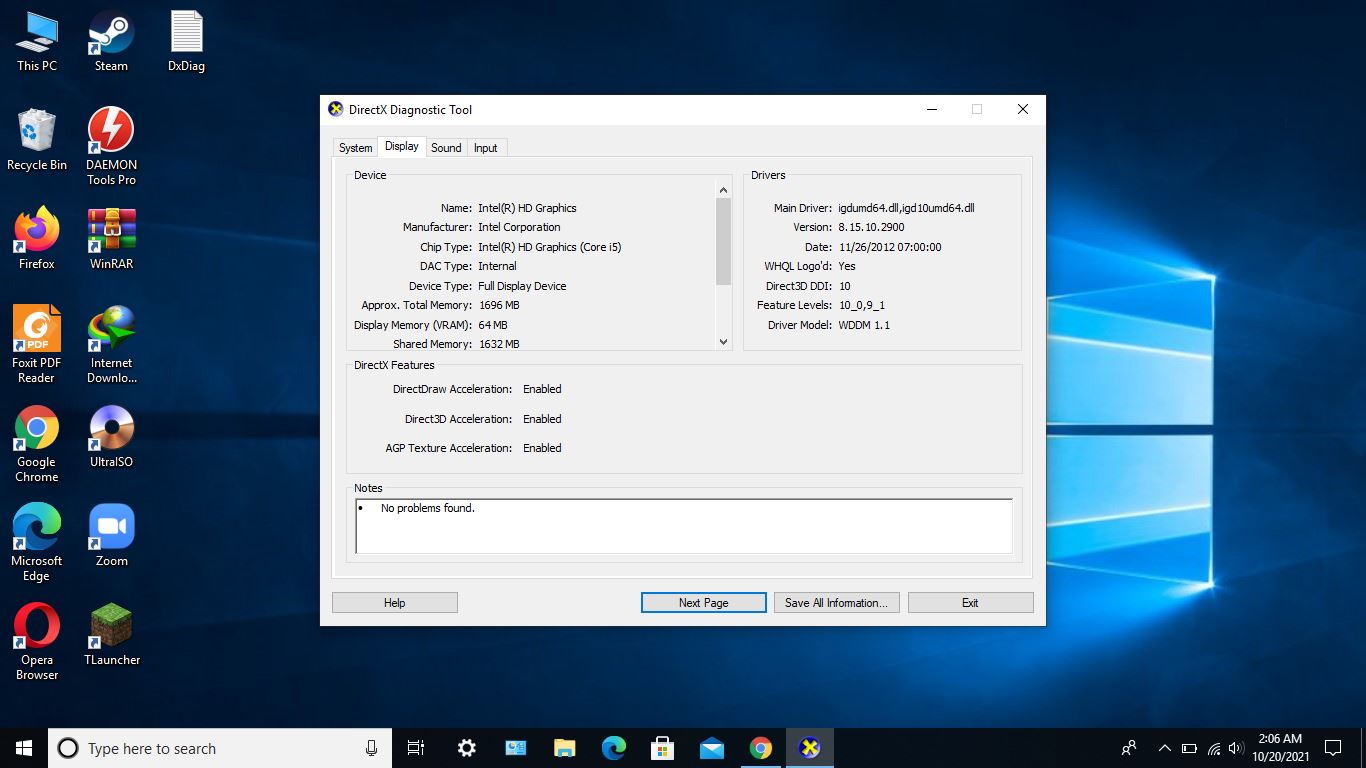Launch UltraISO

click(x=110, y=437)
